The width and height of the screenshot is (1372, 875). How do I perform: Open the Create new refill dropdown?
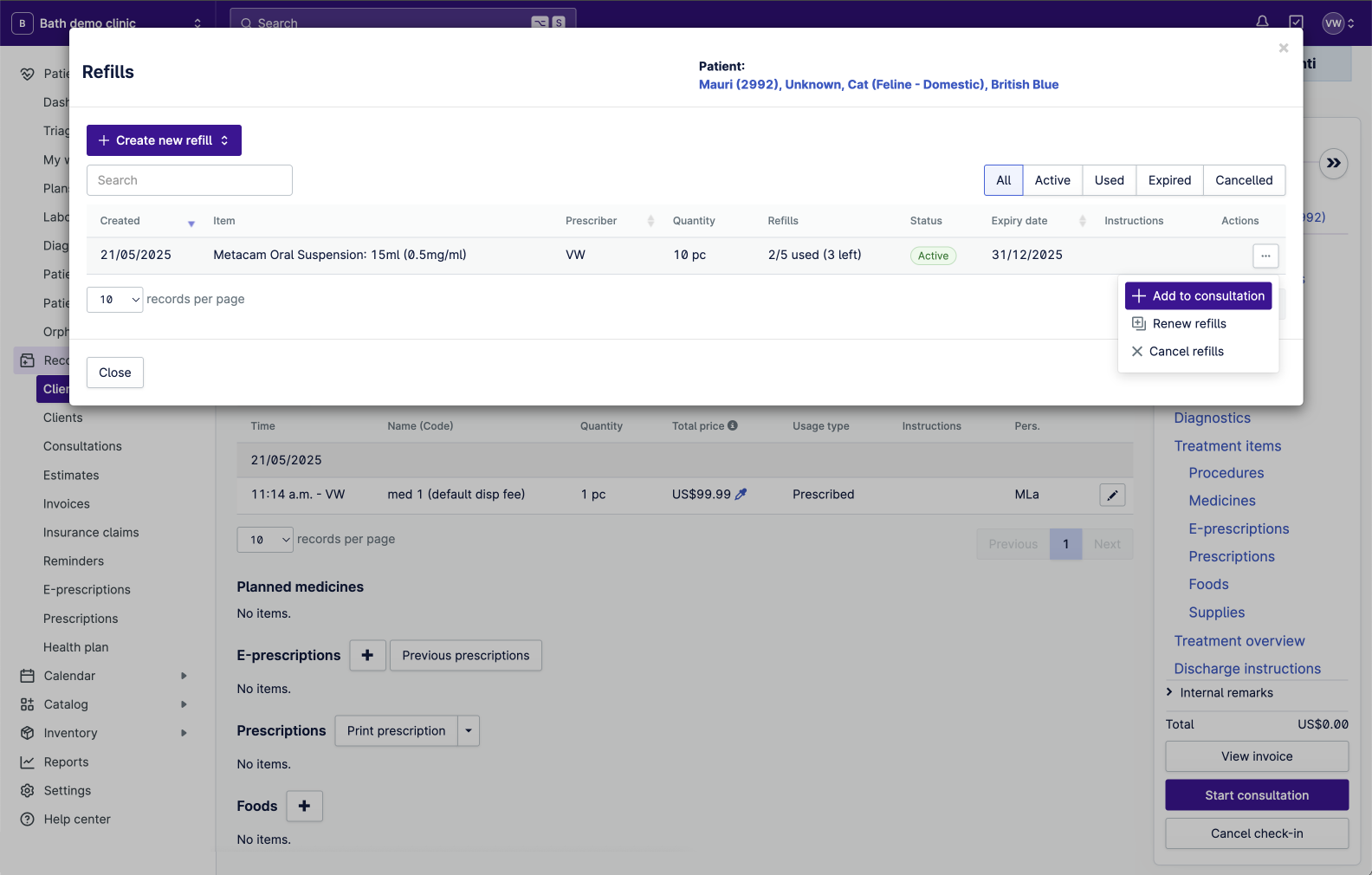(x=164, y=140)
